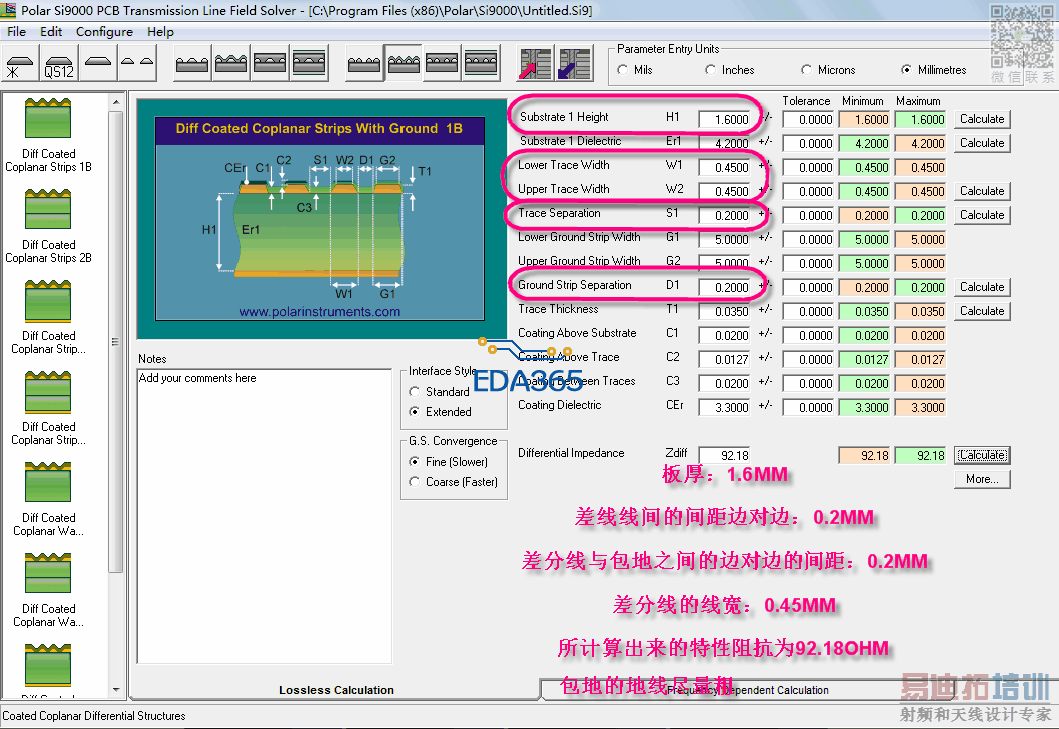Click the blue arrow stackup toolbar icon
The width and height of the screenshot is (1059, 729).
(575, 64)
